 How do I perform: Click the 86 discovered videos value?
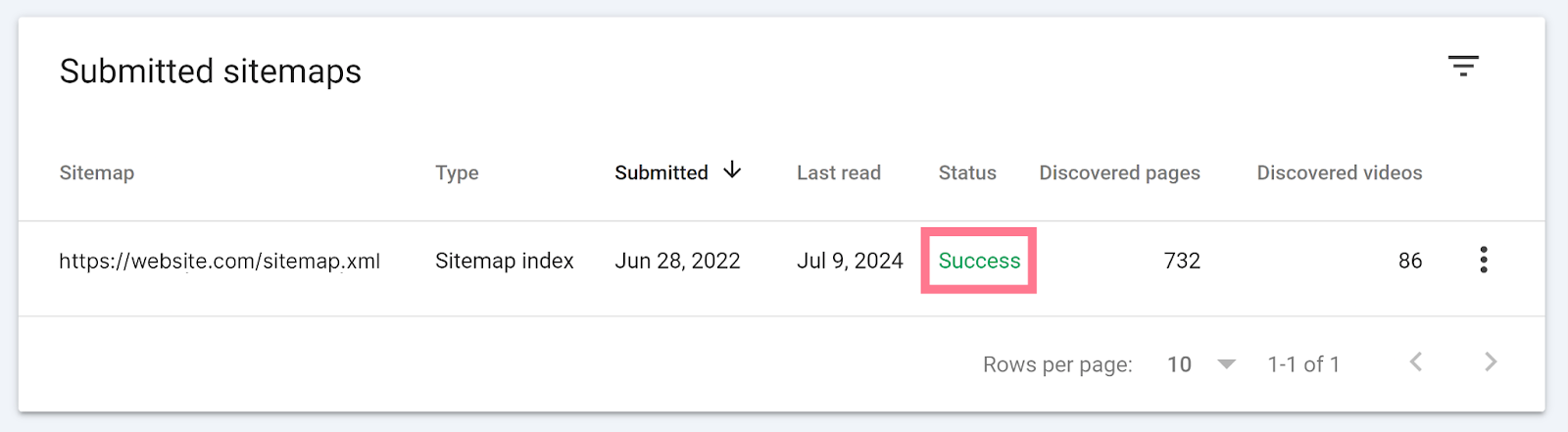[1410, 261]
